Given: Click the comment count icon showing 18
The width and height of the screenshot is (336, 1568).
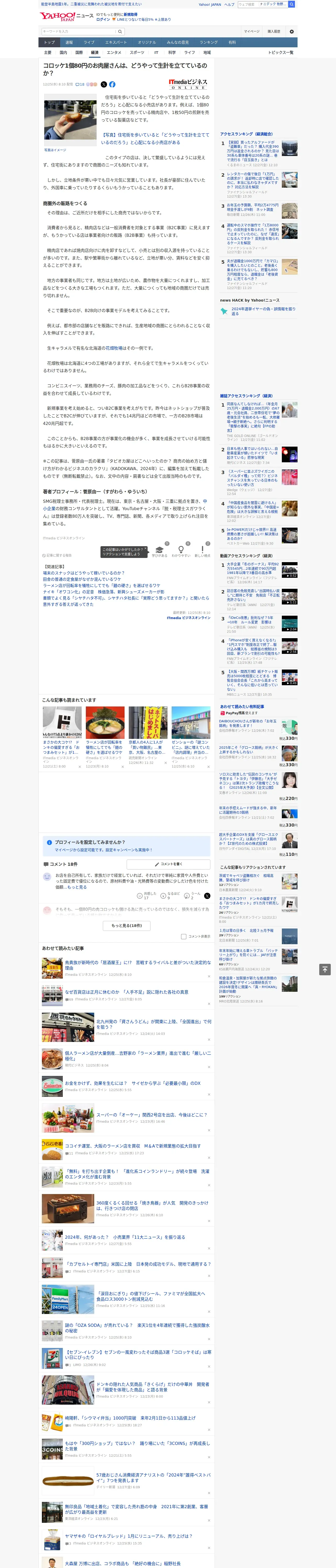Looking at the screenshot, I should (80, 85).
